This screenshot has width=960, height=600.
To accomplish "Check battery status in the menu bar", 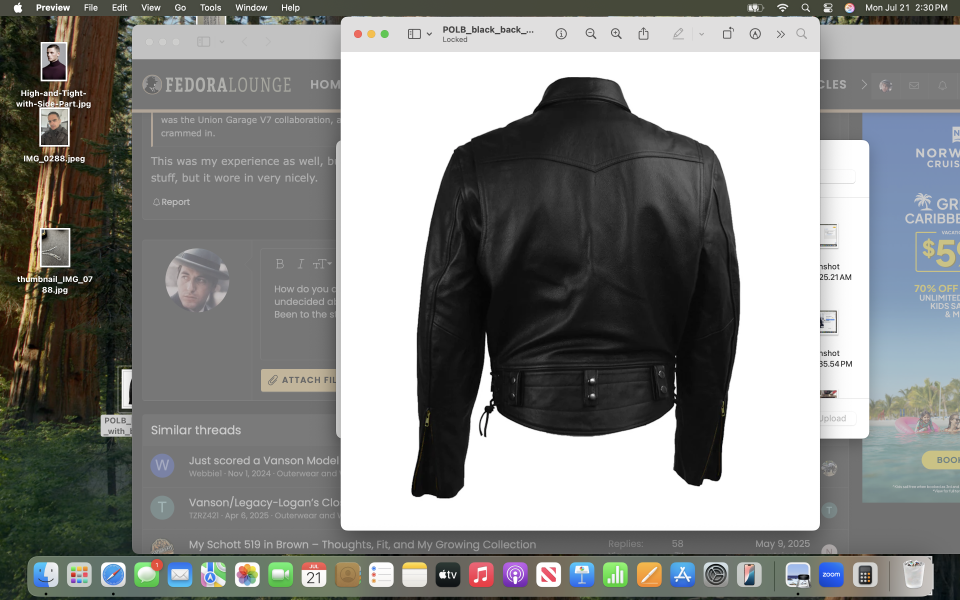I will [x=756, y=7].
